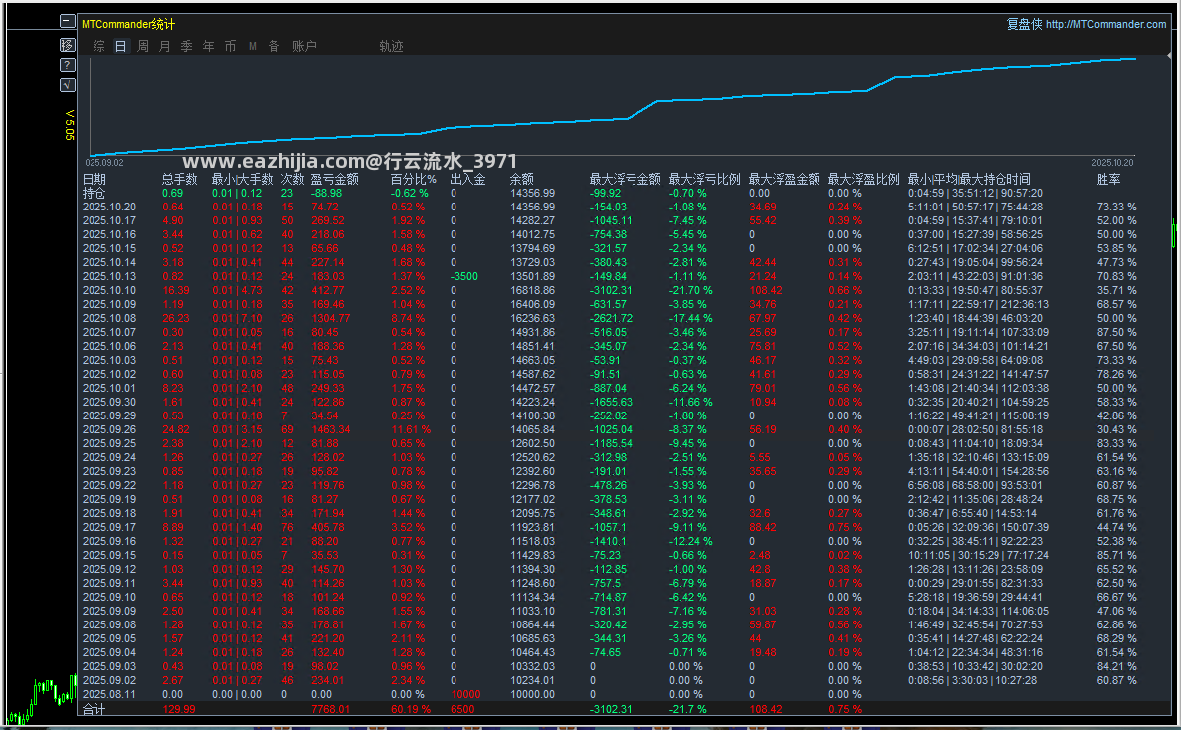The image size is (1181, 730).
Task: Click the 余额 column header
Action: click(x=522, y=179)
